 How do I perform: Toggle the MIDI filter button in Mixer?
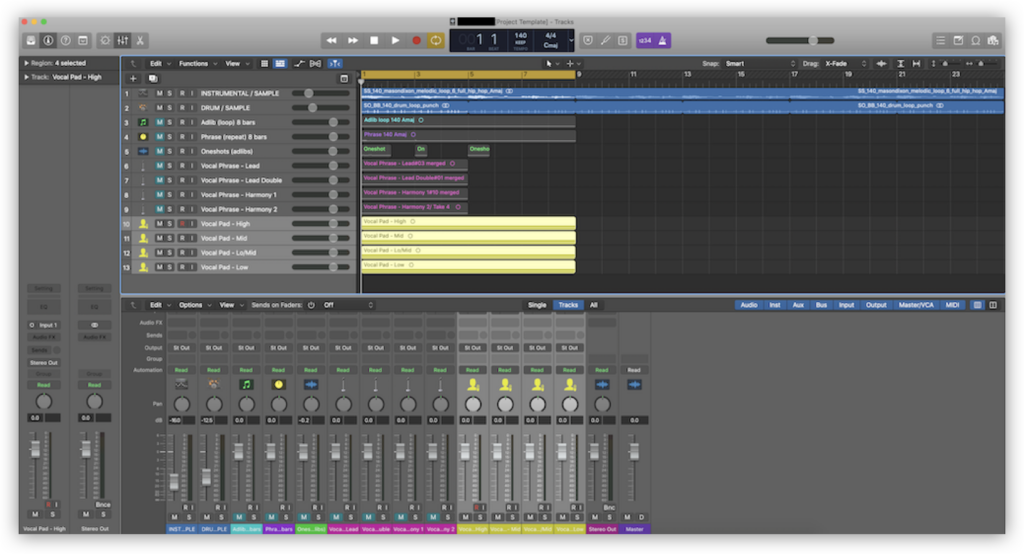(x=952, y=305)
